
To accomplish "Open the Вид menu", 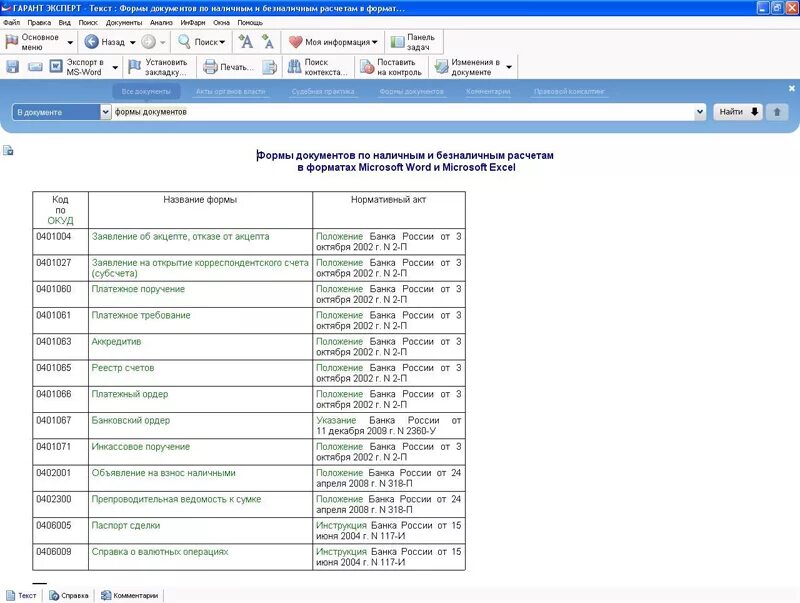I will [x=64, y=22].
